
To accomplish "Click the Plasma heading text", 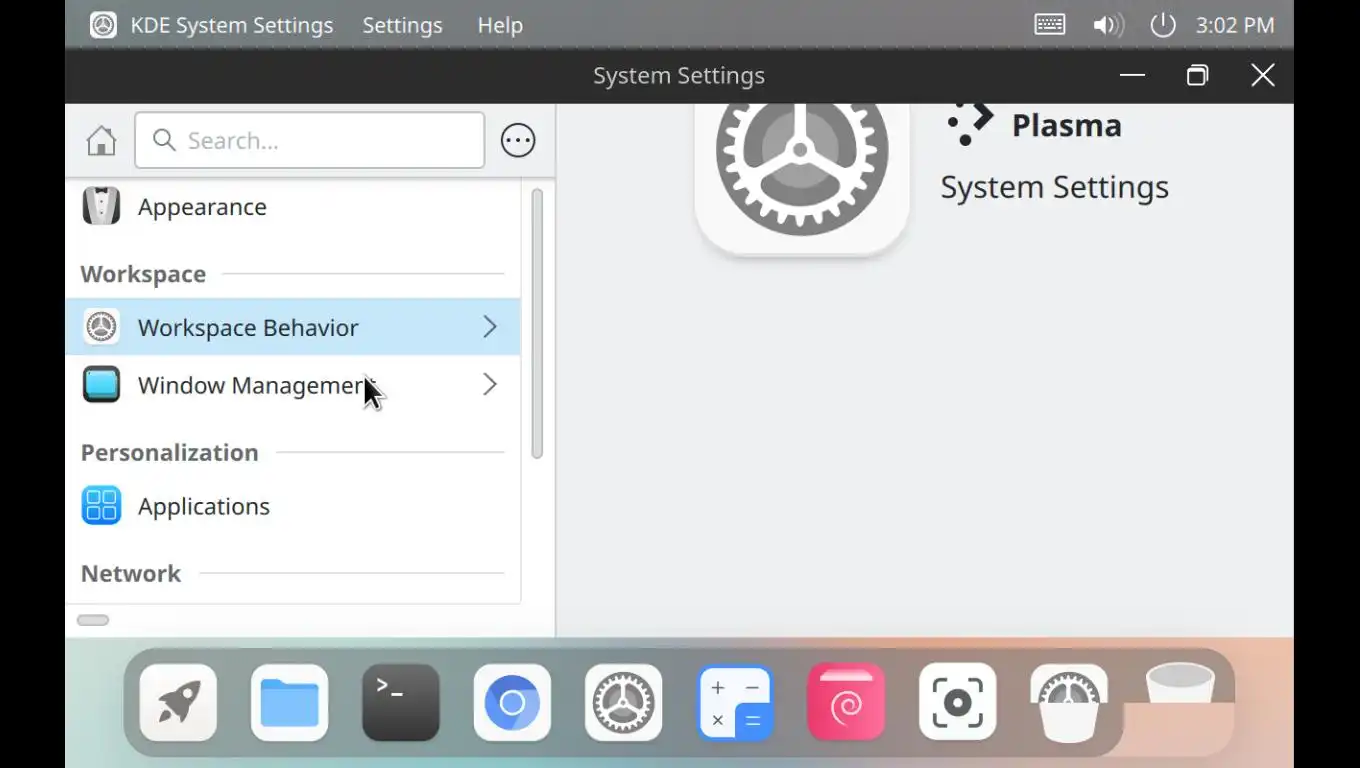I will point(1066,125).
